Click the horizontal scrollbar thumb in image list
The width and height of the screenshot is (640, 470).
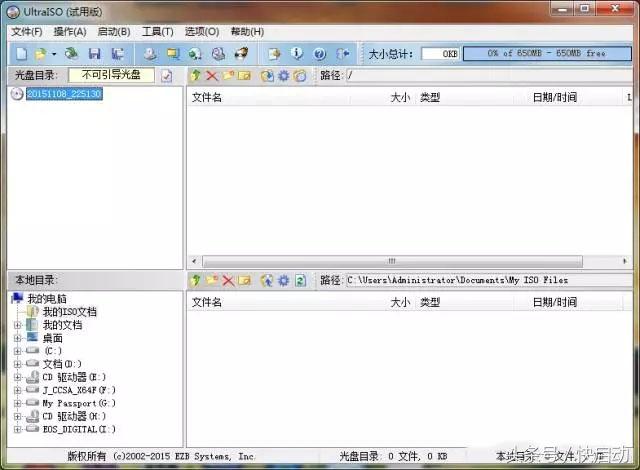coord(392,261)
